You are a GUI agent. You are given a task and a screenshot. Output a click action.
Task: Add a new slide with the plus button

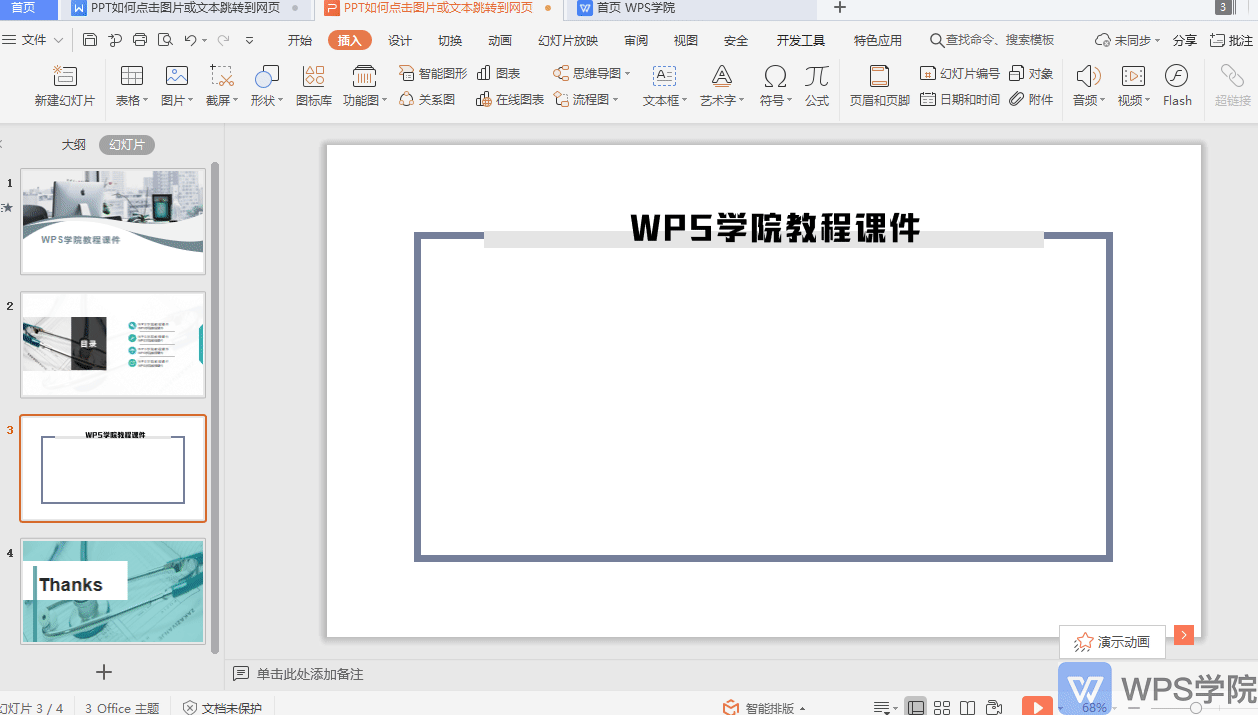pyautogui.click(x=104, y=671)
